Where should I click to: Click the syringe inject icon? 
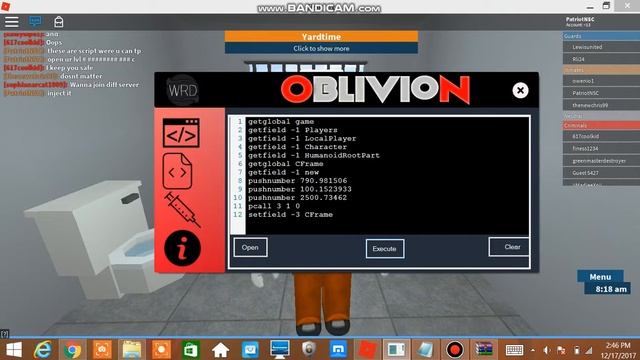(182, 209)
